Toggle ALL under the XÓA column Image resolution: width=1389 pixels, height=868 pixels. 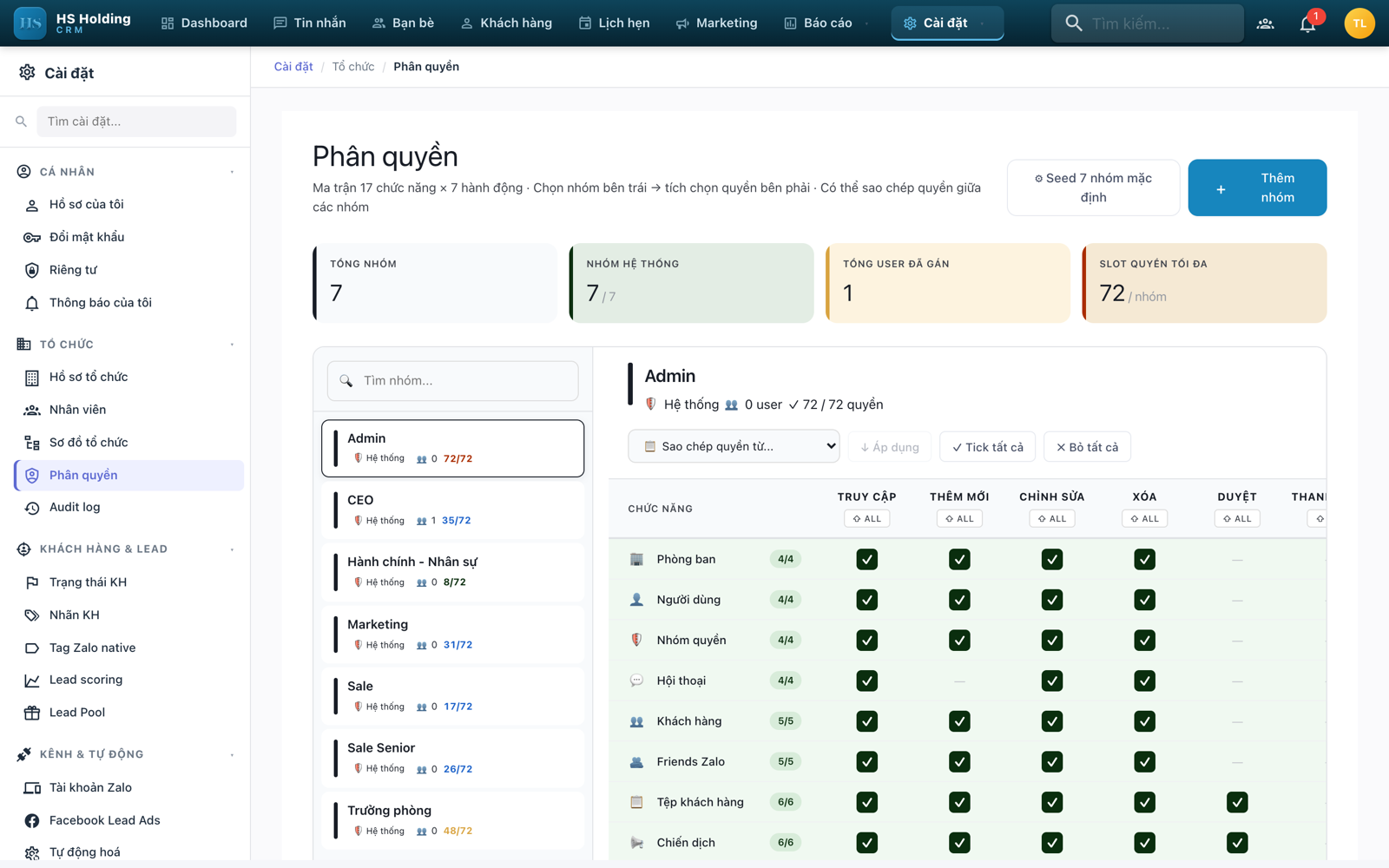click(1144, 518)
